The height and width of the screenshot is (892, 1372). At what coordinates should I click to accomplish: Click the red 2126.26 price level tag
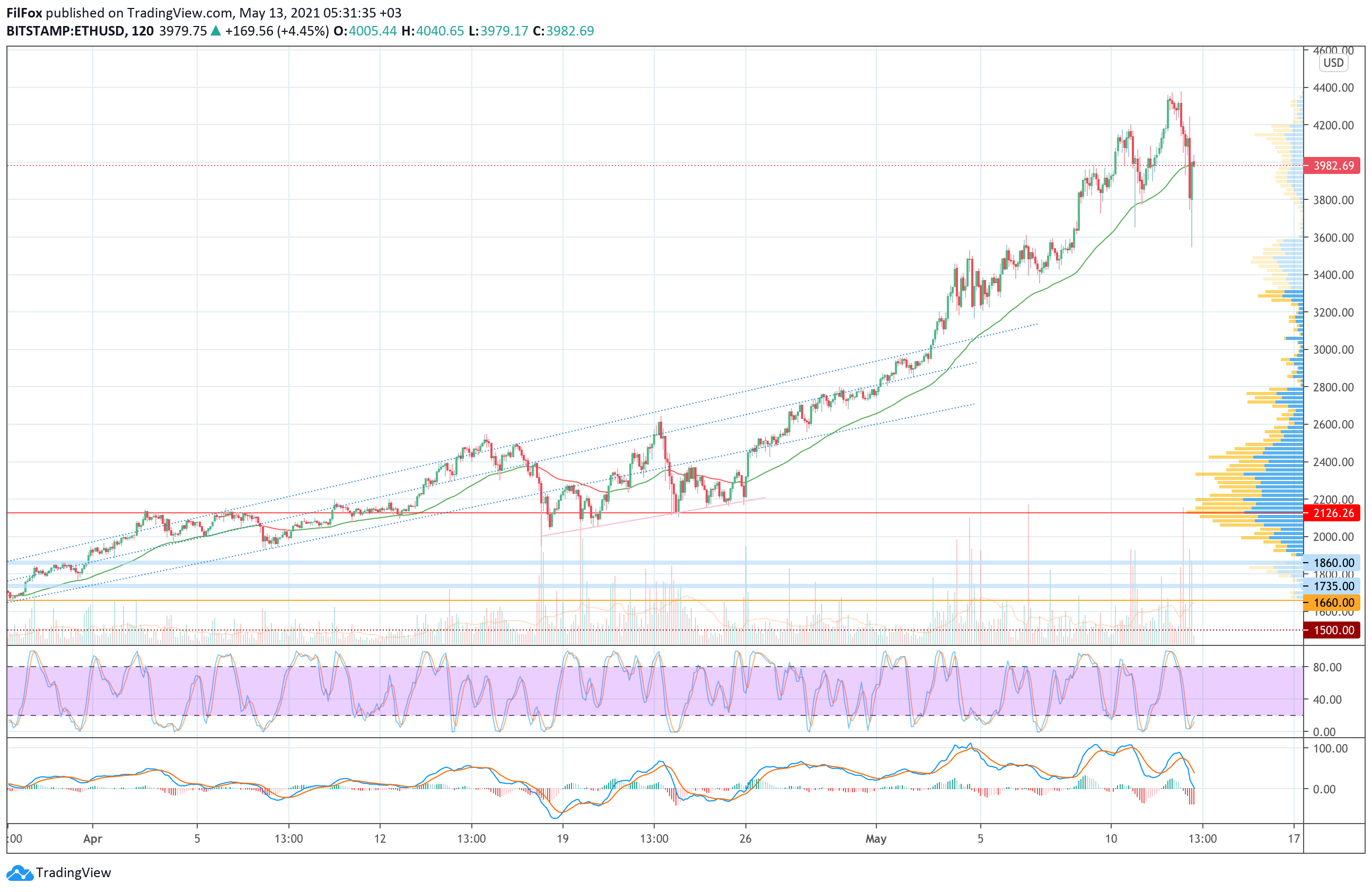(1333, 513)
